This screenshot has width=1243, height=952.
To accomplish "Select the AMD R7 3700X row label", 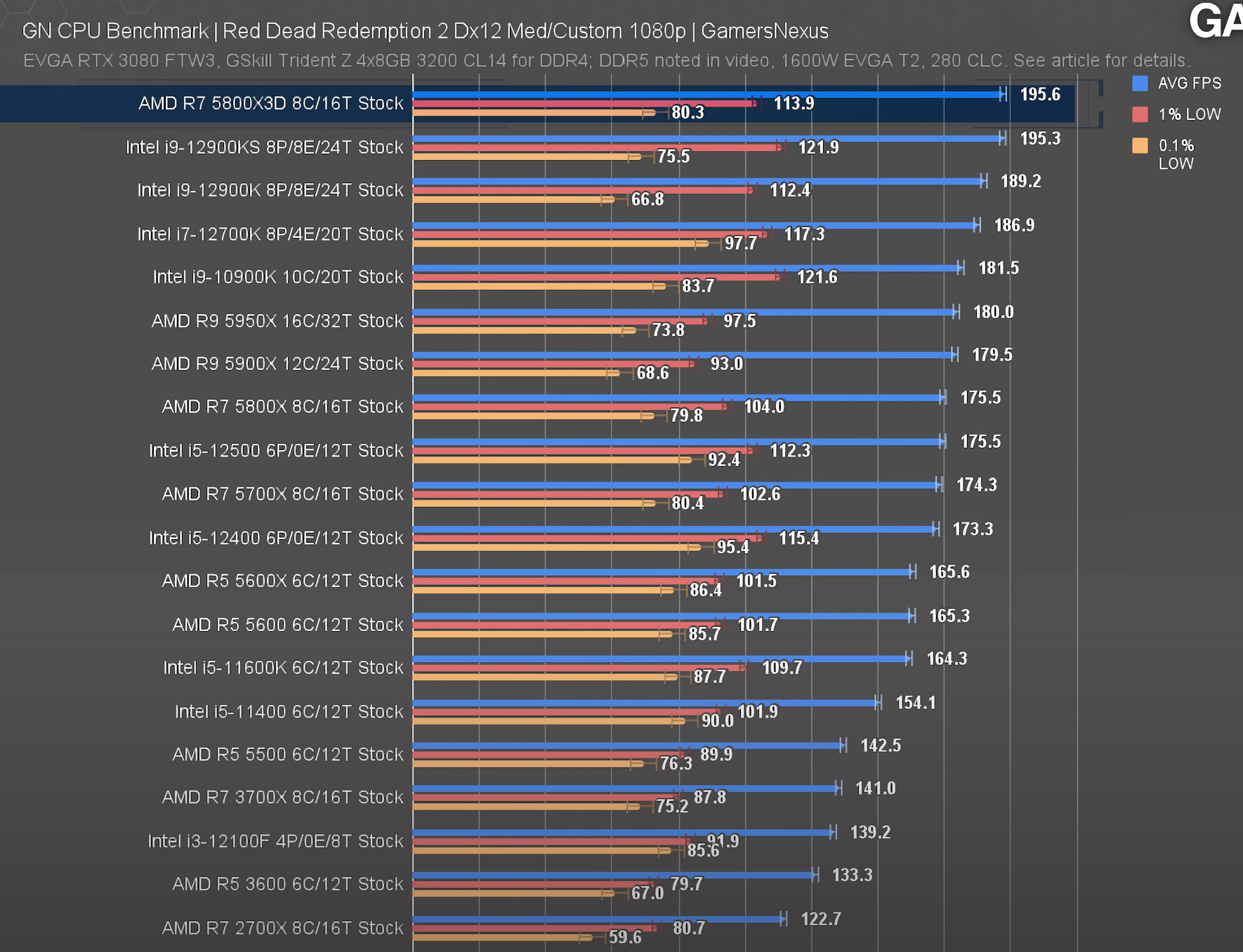I will pyautogui.click(x=283, y=798).
